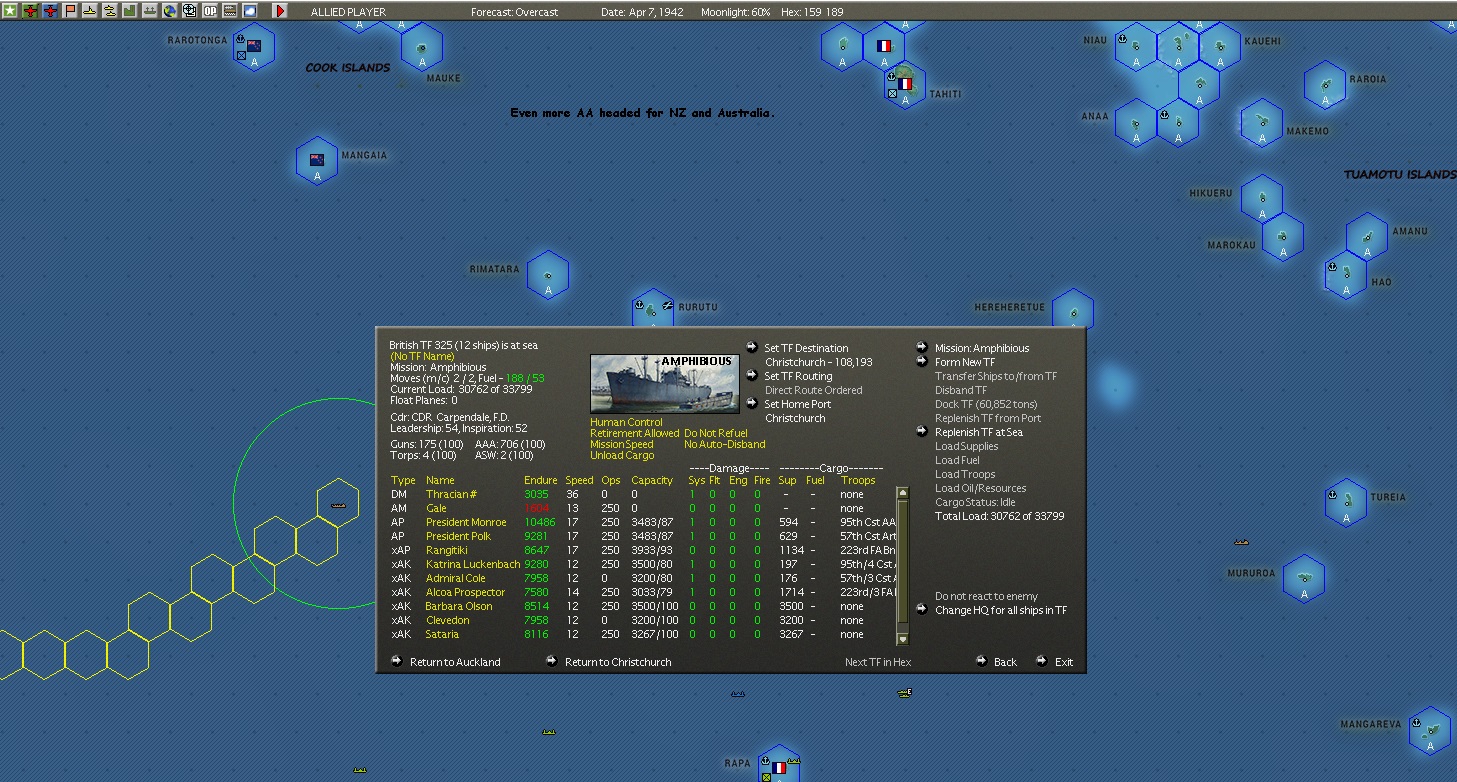The width and height of the screenshot is (1457, 782).
Task: Change the Mission: Amphibious option
Action: pos(982,348)
